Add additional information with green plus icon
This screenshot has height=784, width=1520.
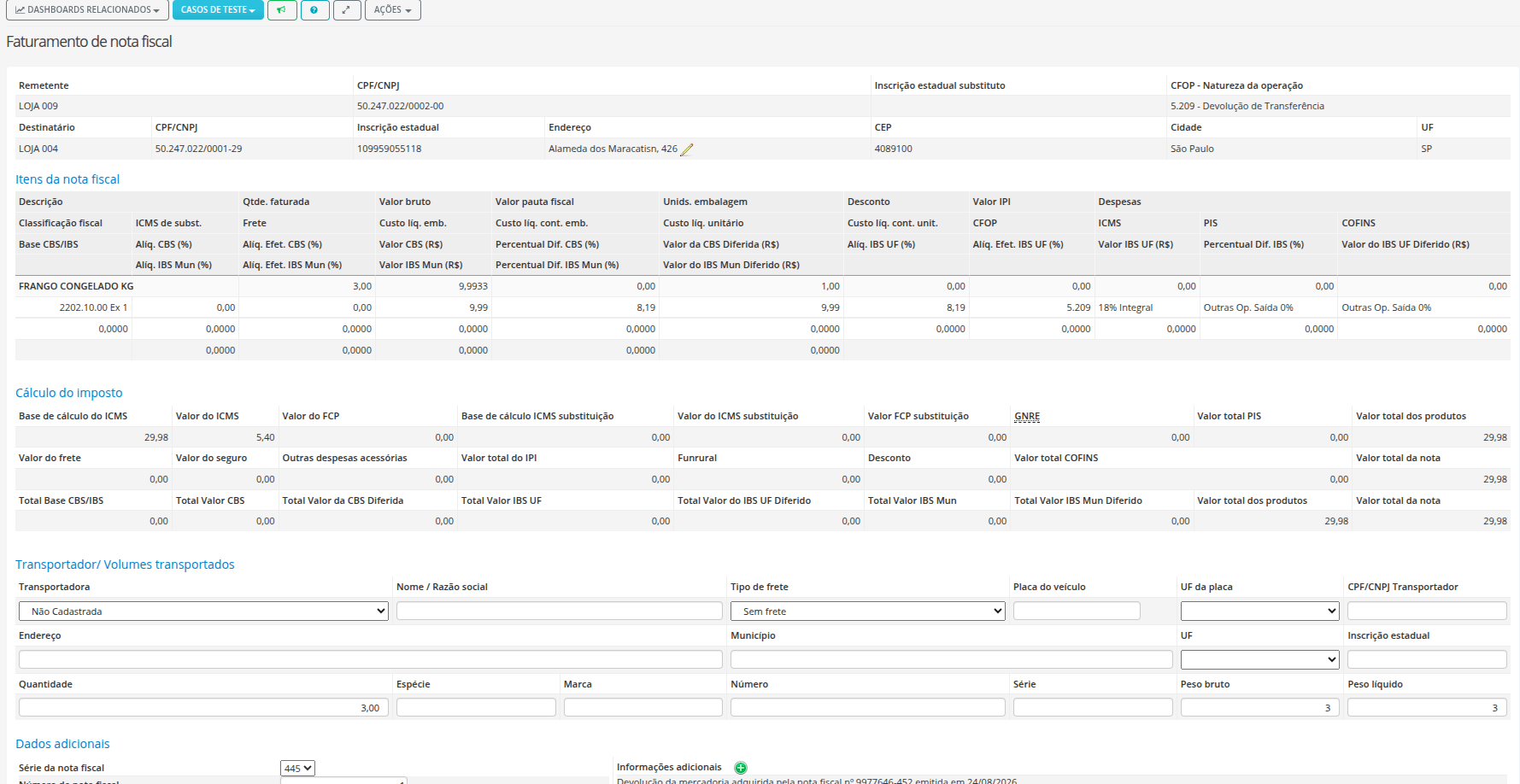[x=741, y=768]
